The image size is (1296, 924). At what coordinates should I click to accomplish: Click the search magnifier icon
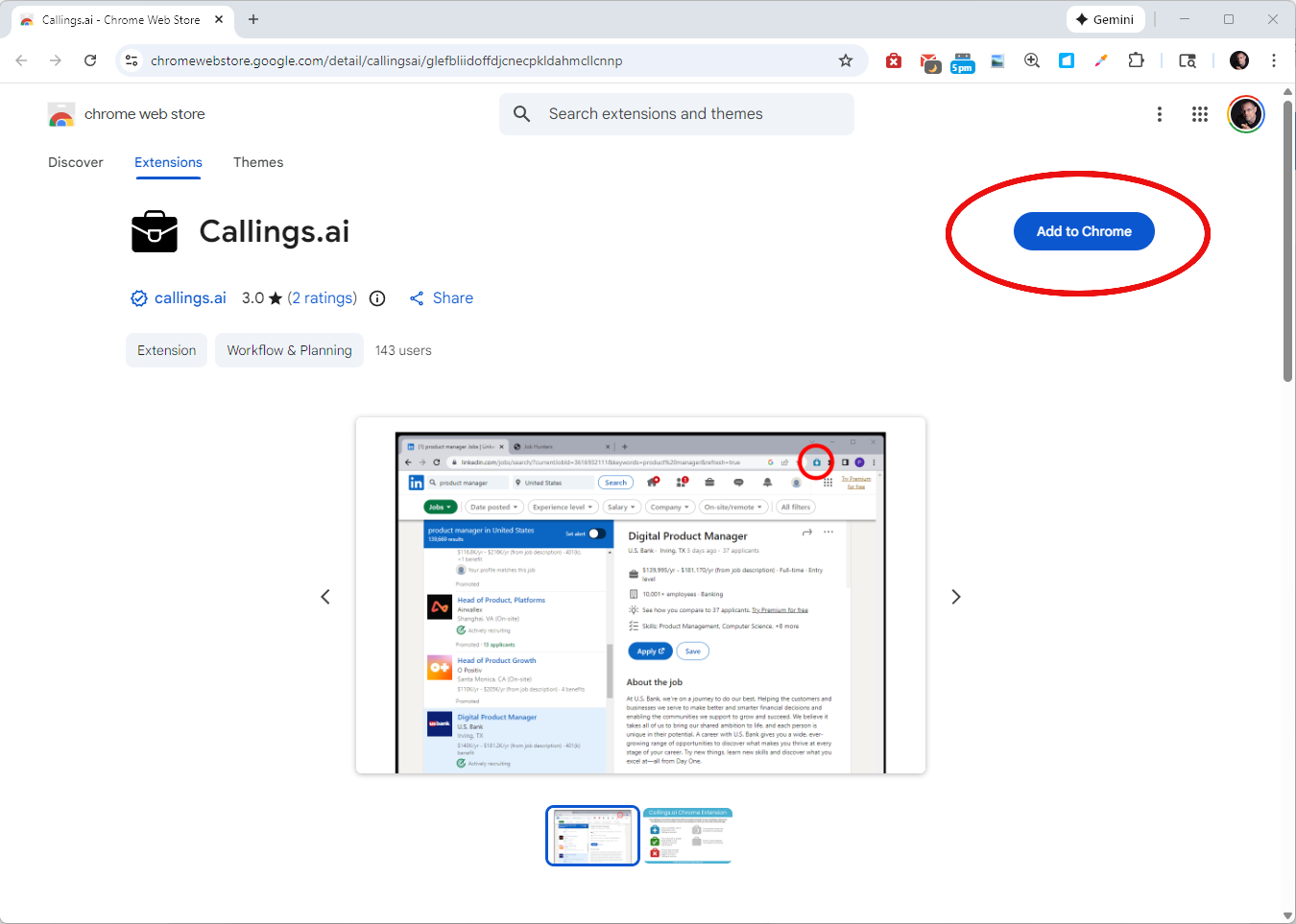[522, 114]
